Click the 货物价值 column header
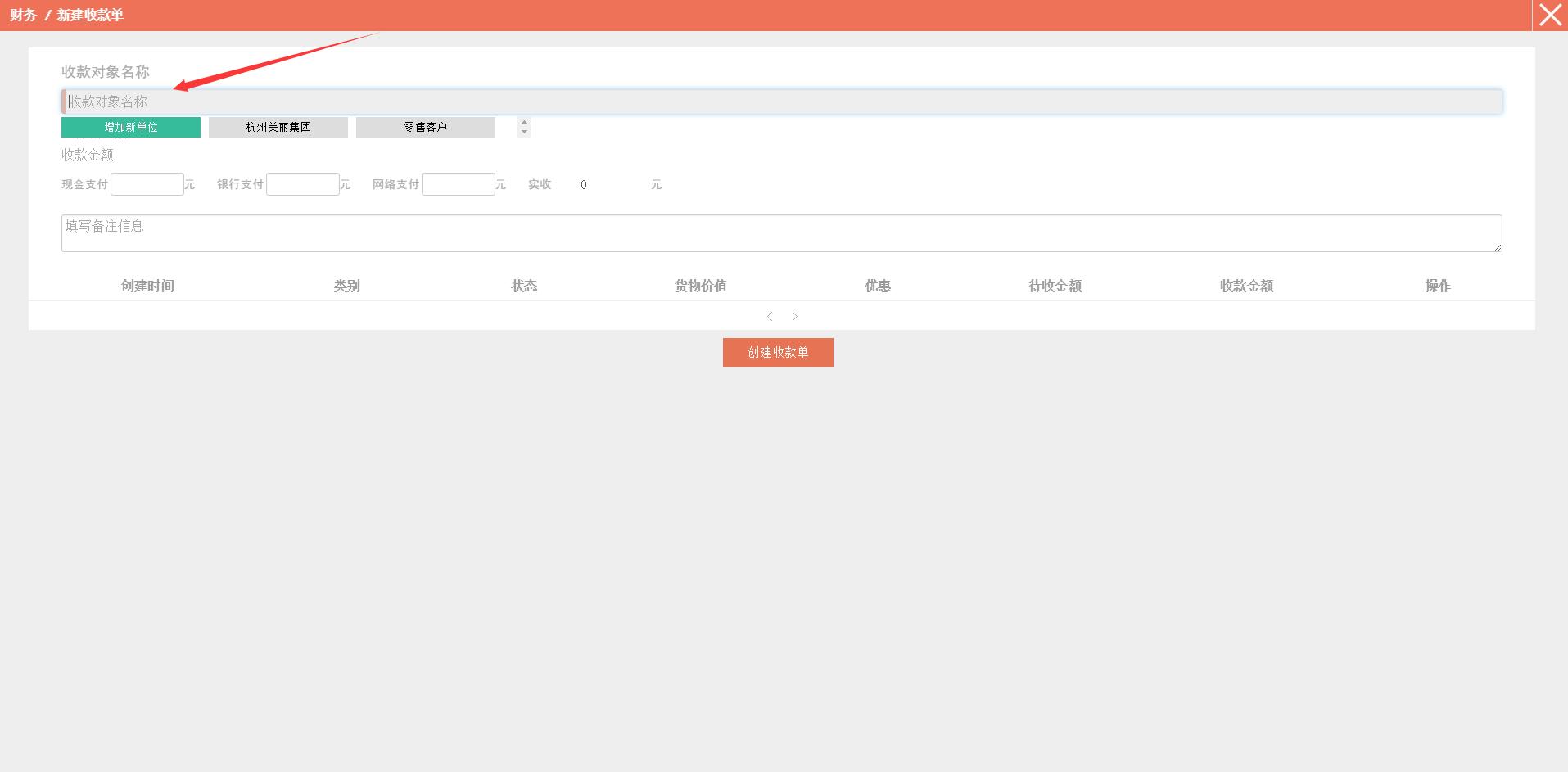This screenshot has height=772, width=1568. [700, 286]
